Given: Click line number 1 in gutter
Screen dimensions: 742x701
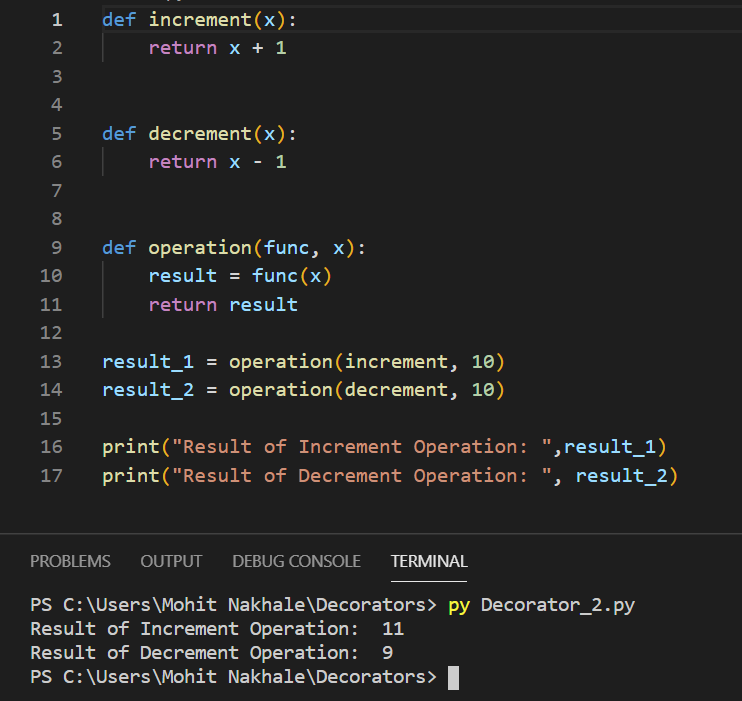Looking at the screenshot, I should 57,20.
